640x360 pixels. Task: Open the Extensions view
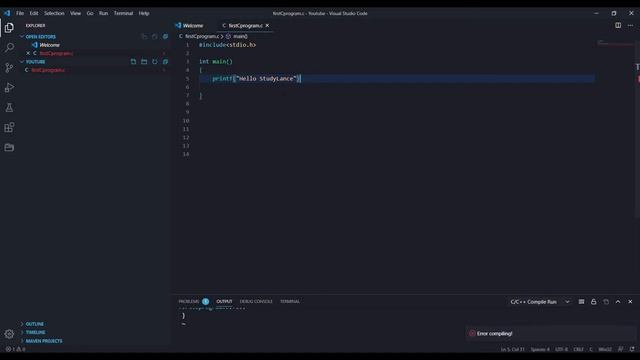[9, 127]
